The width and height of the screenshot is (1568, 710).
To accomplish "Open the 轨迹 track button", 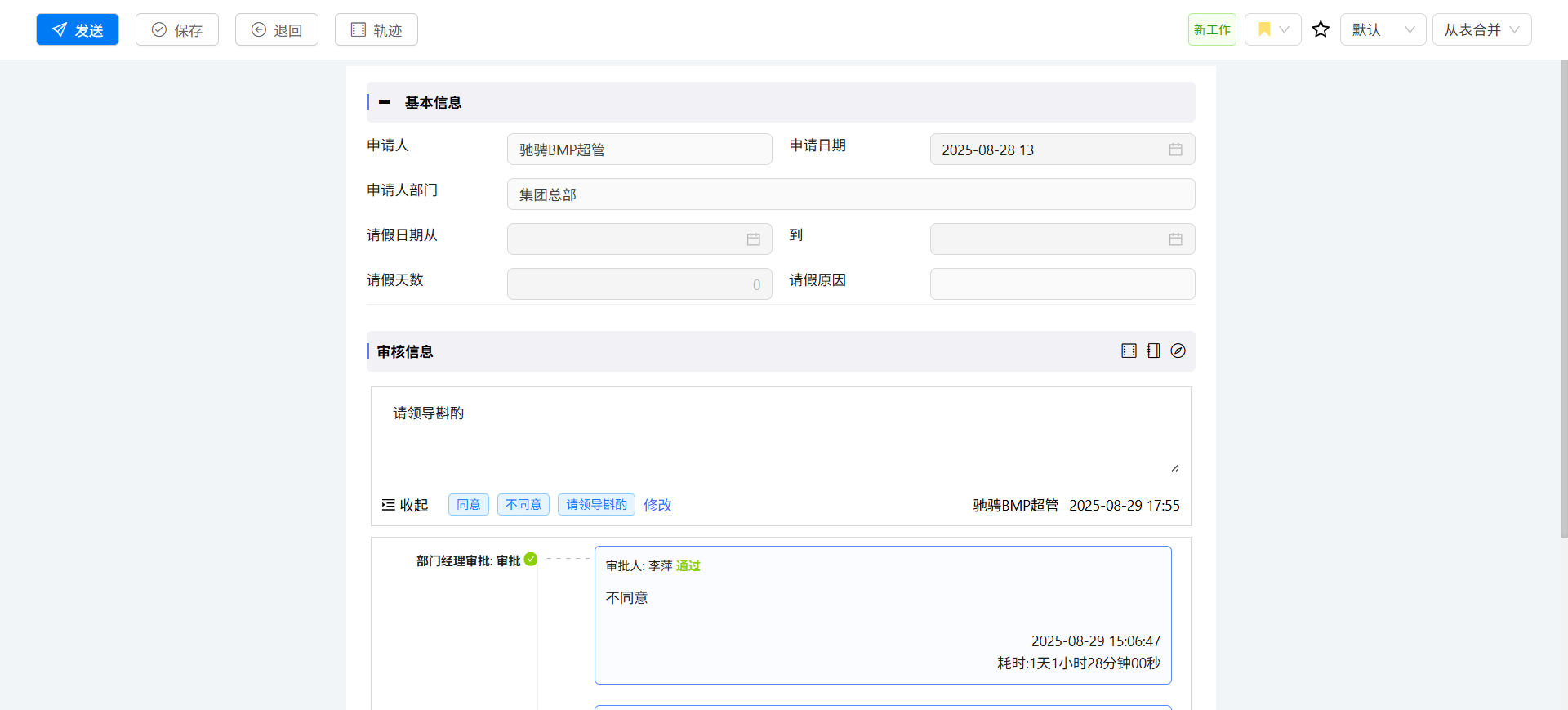I will pos(376,29).
